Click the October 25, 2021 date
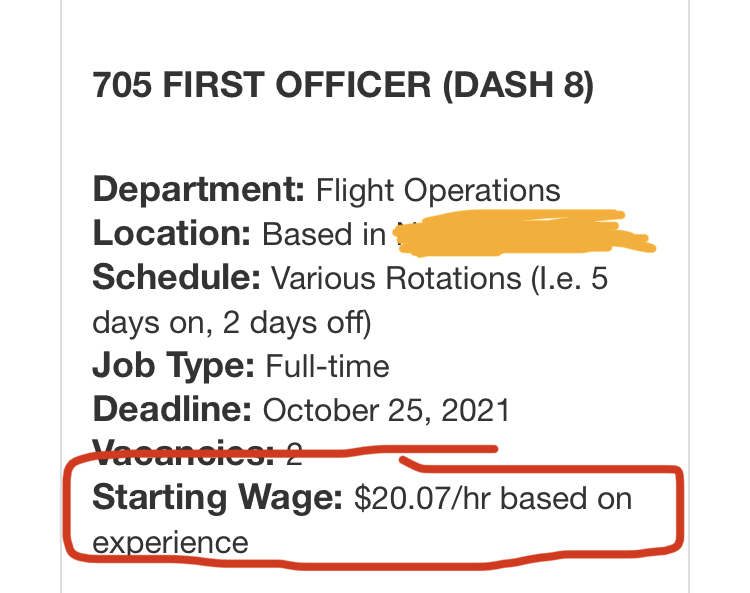Image resolution: width=750 pixels, height=593 pixels. 386,410
